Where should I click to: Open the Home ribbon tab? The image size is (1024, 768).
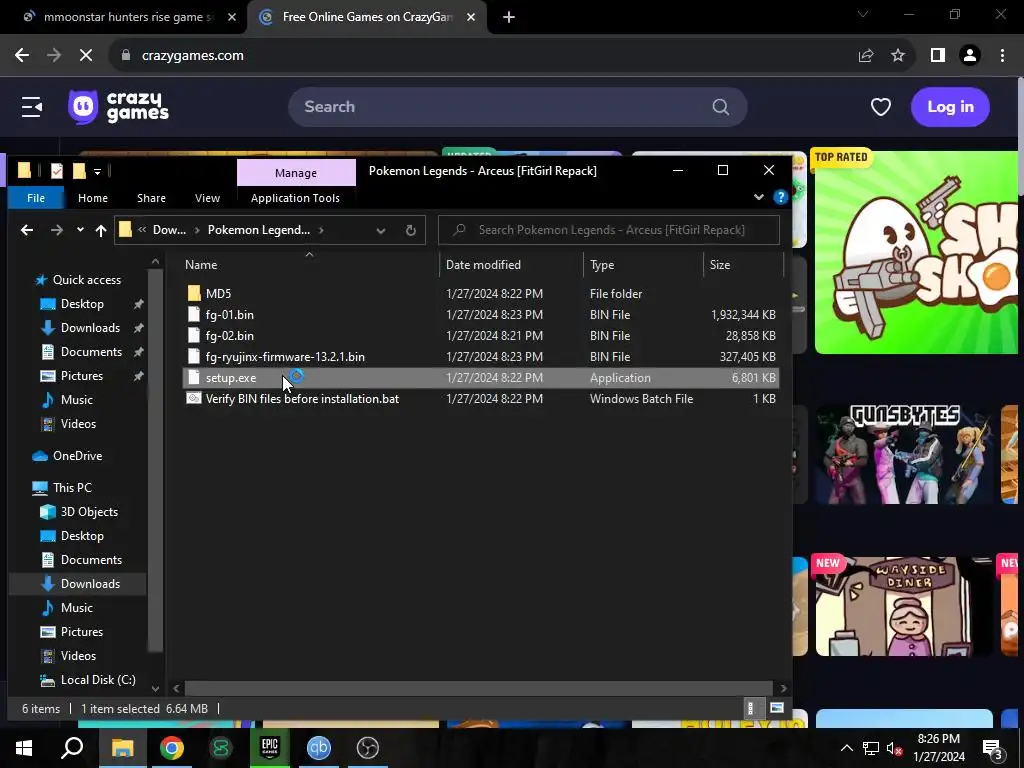(x=93, y=198)
